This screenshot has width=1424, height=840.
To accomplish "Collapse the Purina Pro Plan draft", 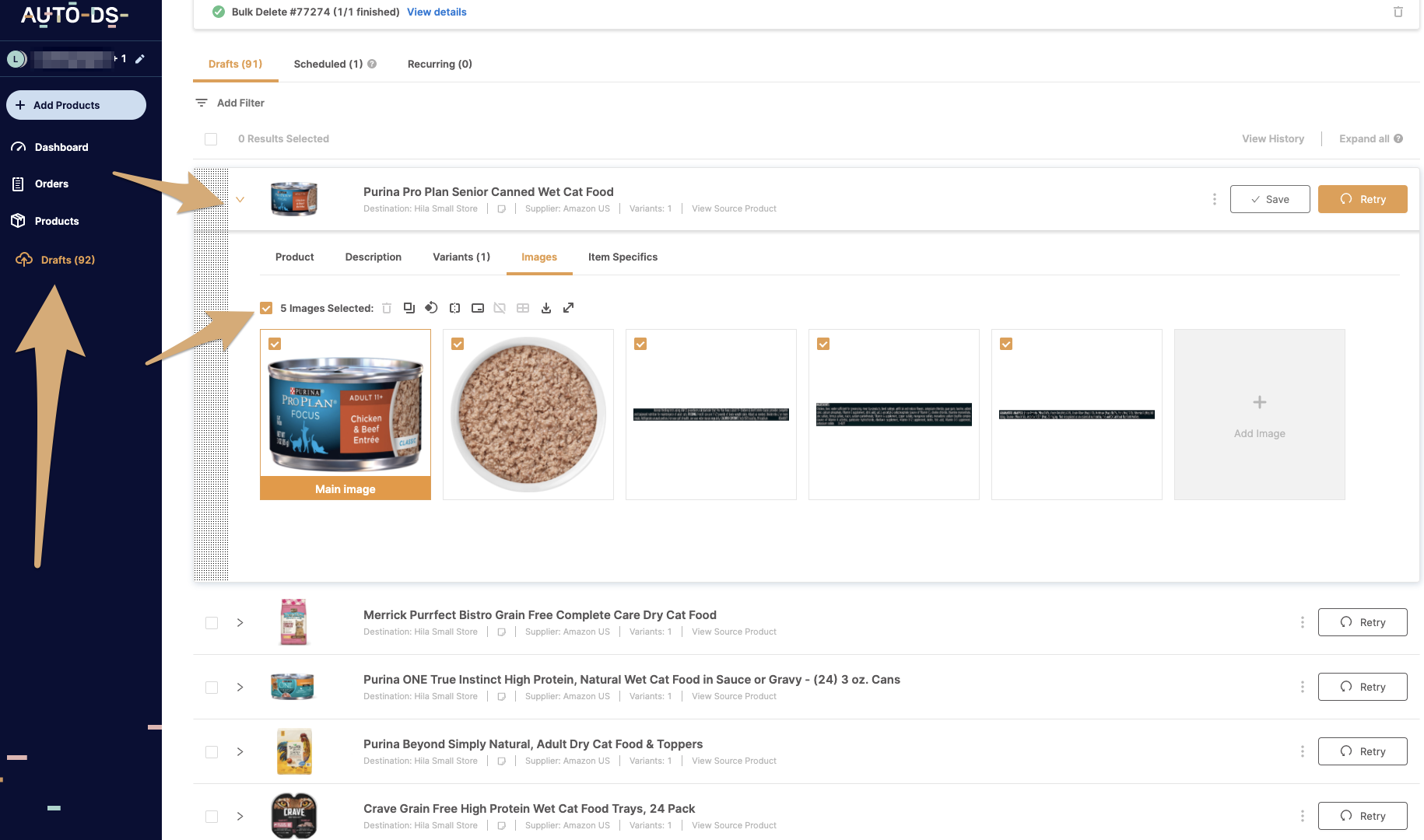I will click(240, 200).
